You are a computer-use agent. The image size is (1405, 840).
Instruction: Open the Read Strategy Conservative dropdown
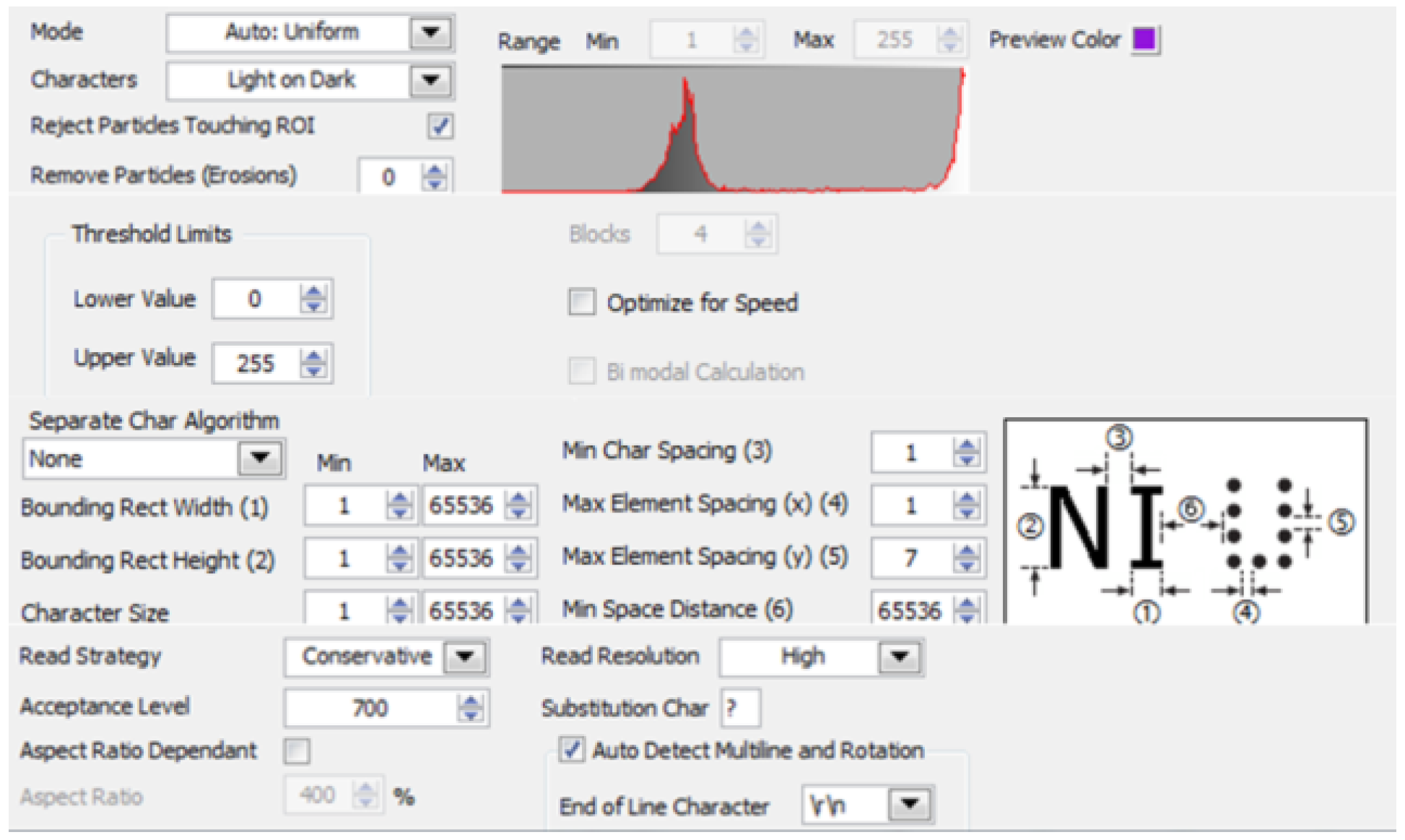[466, 657]
